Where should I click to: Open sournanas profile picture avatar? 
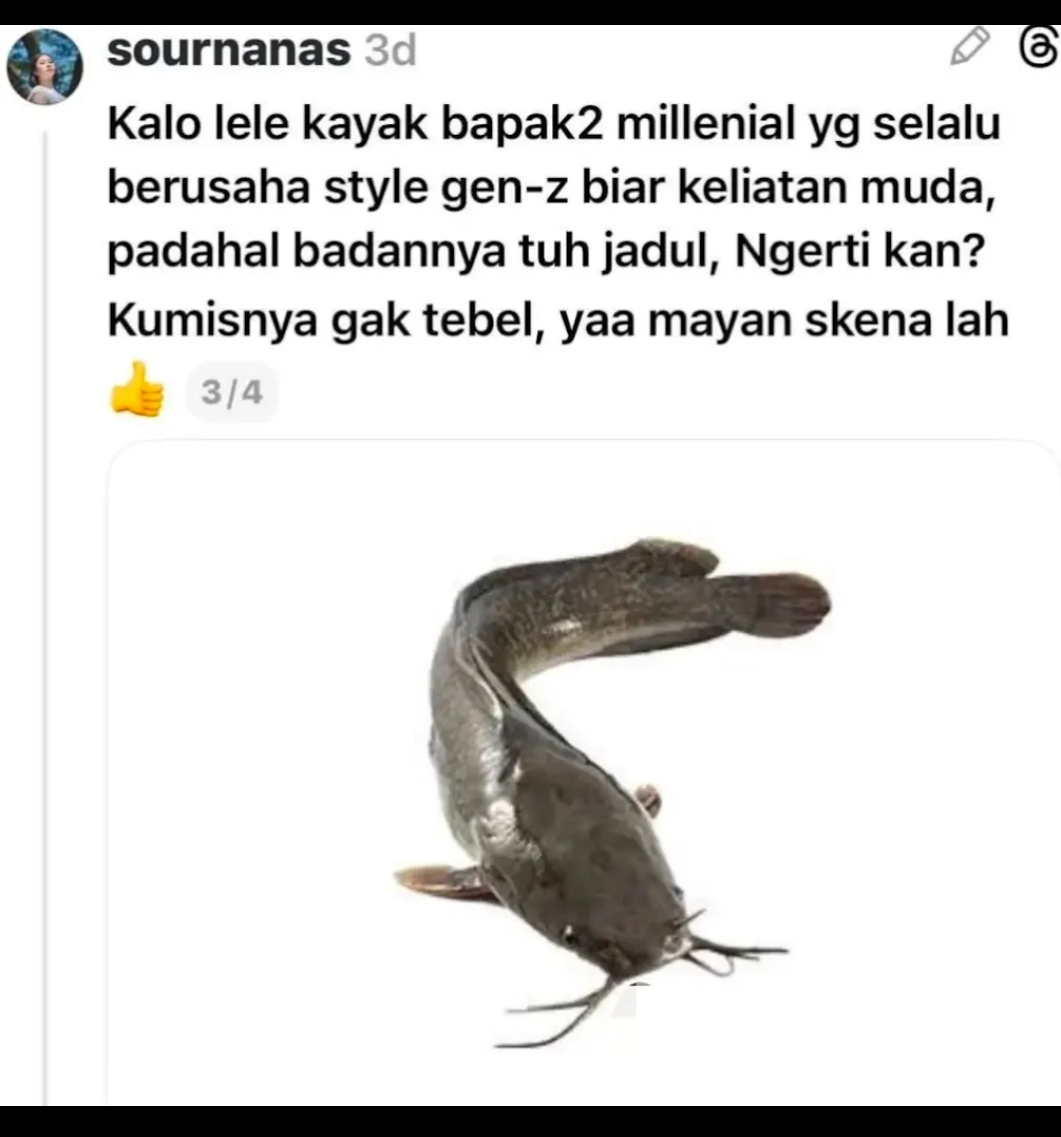tap(44, 67)
